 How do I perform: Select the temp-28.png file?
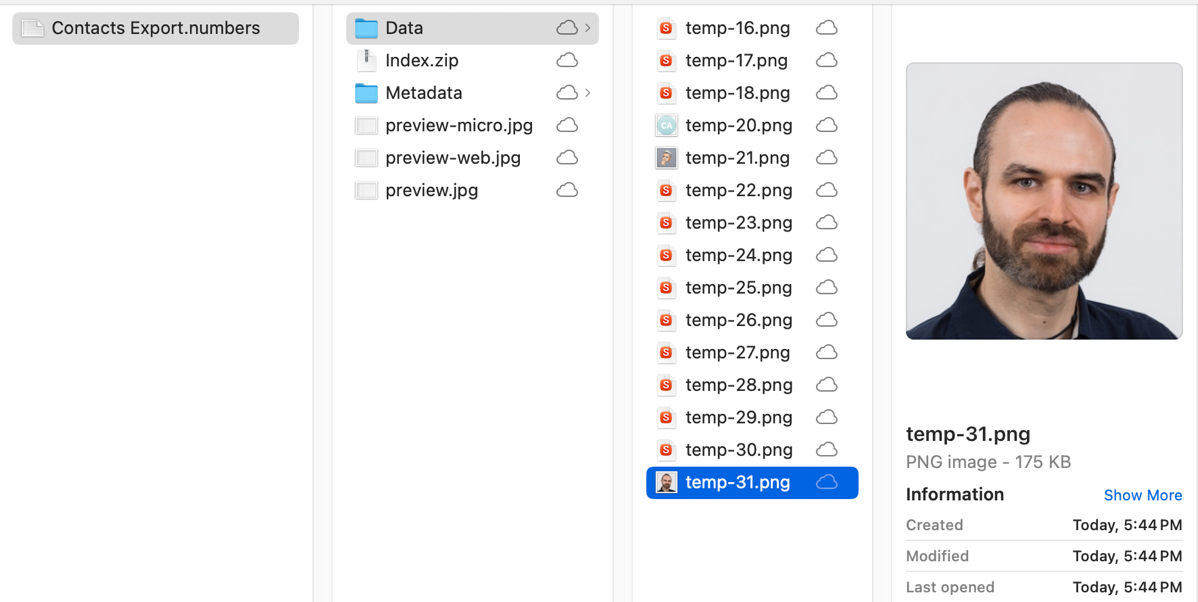[x=738, y=385]
